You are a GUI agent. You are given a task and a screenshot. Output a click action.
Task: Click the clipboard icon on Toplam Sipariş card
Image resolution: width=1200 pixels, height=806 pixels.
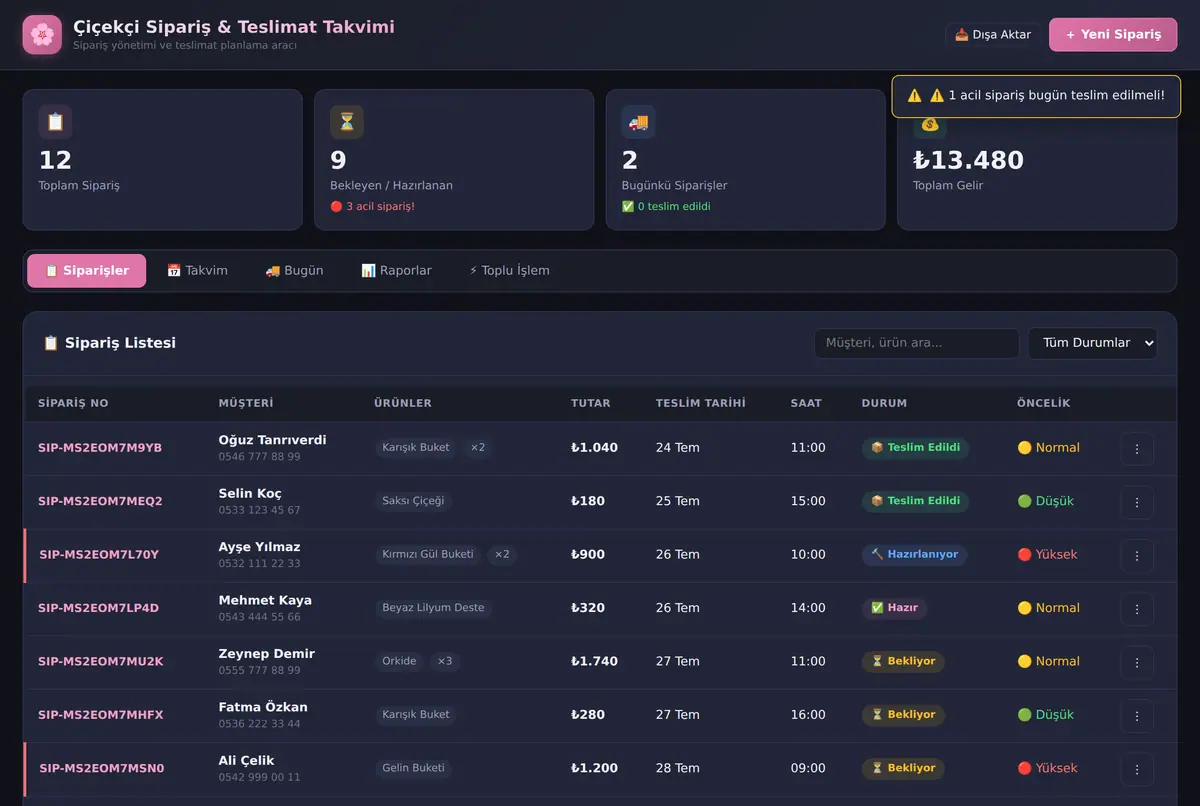pos(55,122)
